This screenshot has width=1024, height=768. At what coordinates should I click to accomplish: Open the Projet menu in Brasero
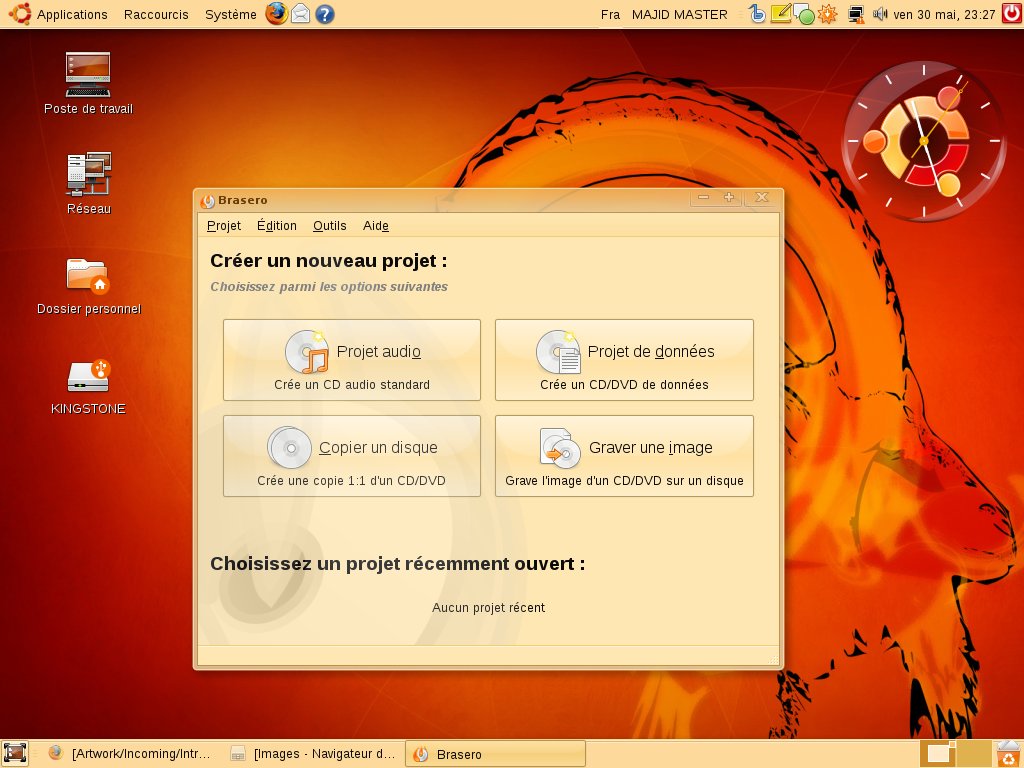coord(223,226)
